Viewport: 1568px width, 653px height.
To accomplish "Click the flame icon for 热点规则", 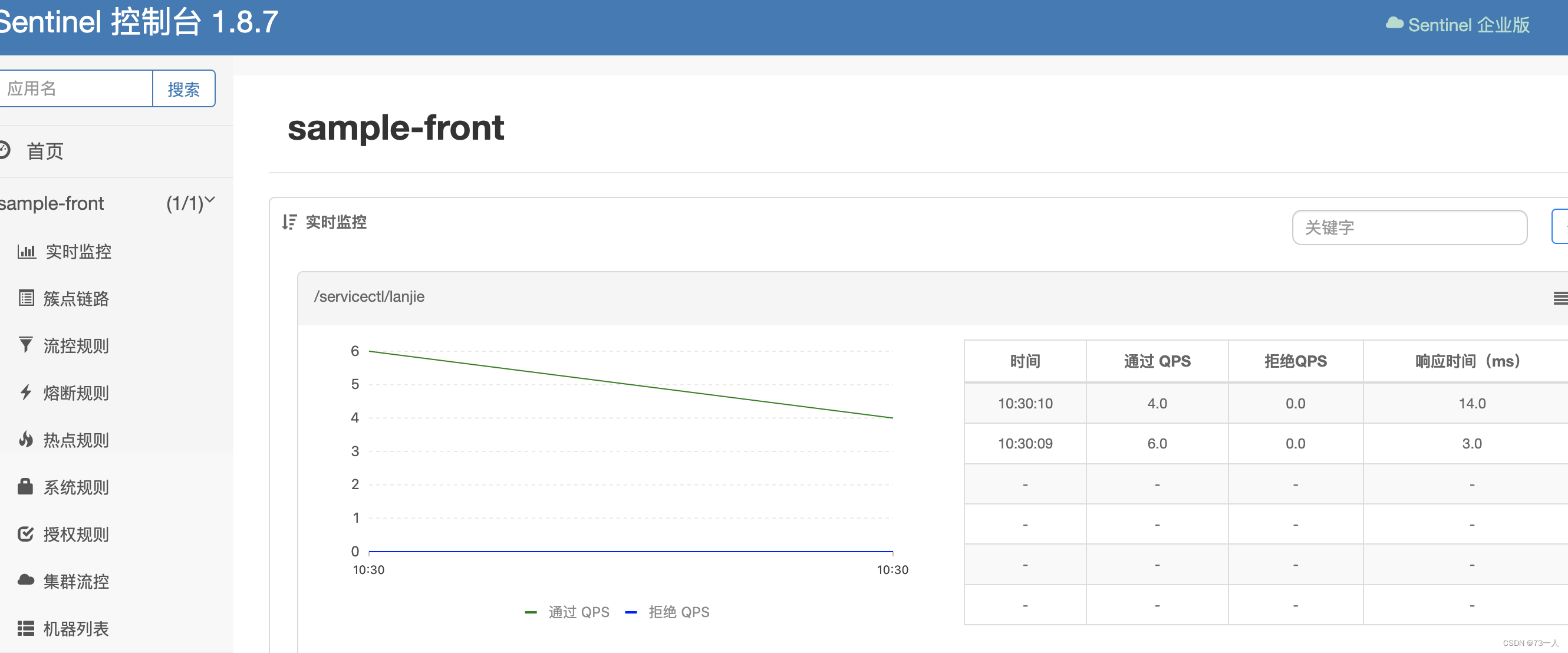I will coord(25,439).
